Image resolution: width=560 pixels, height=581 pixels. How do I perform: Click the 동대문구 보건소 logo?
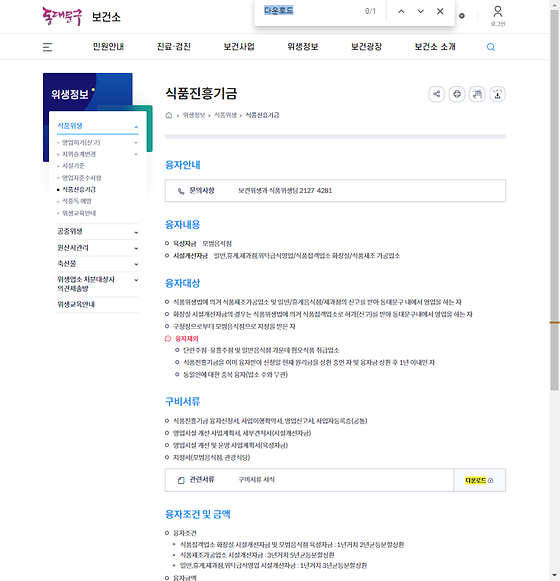[82, 17]
